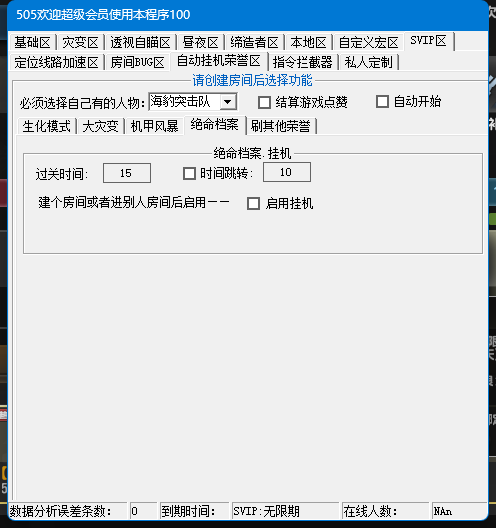The image size is (496, 528).
Task: Select the 私人定制 tab
Action: point(368,62)
